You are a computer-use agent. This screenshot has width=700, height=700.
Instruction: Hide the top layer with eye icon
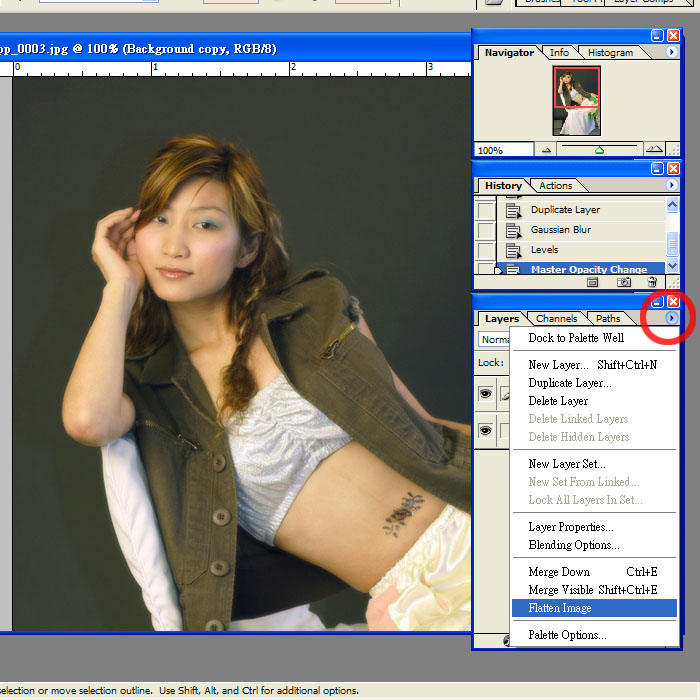click(x=485, y=394)
